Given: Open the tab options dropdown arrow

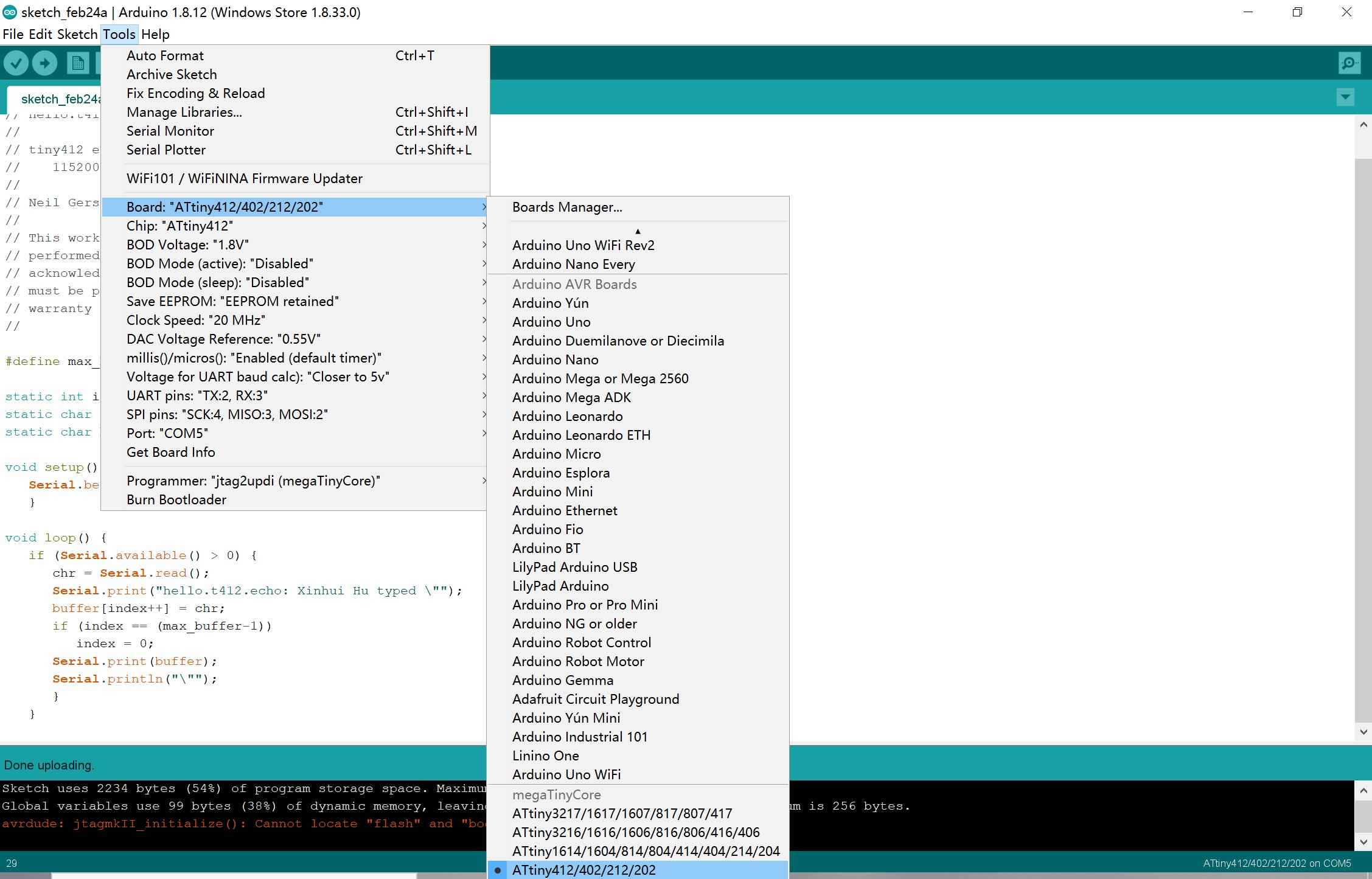Looking at the screenshot, I should [1345, 97].
